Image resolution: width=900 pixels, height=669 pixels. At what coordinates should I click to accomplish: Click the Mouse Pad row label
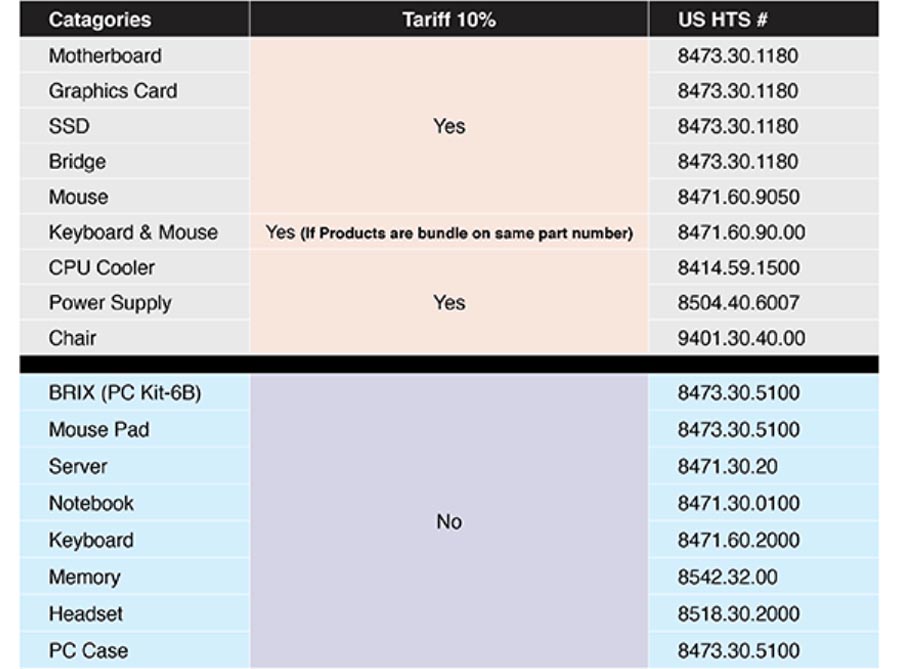99,429
